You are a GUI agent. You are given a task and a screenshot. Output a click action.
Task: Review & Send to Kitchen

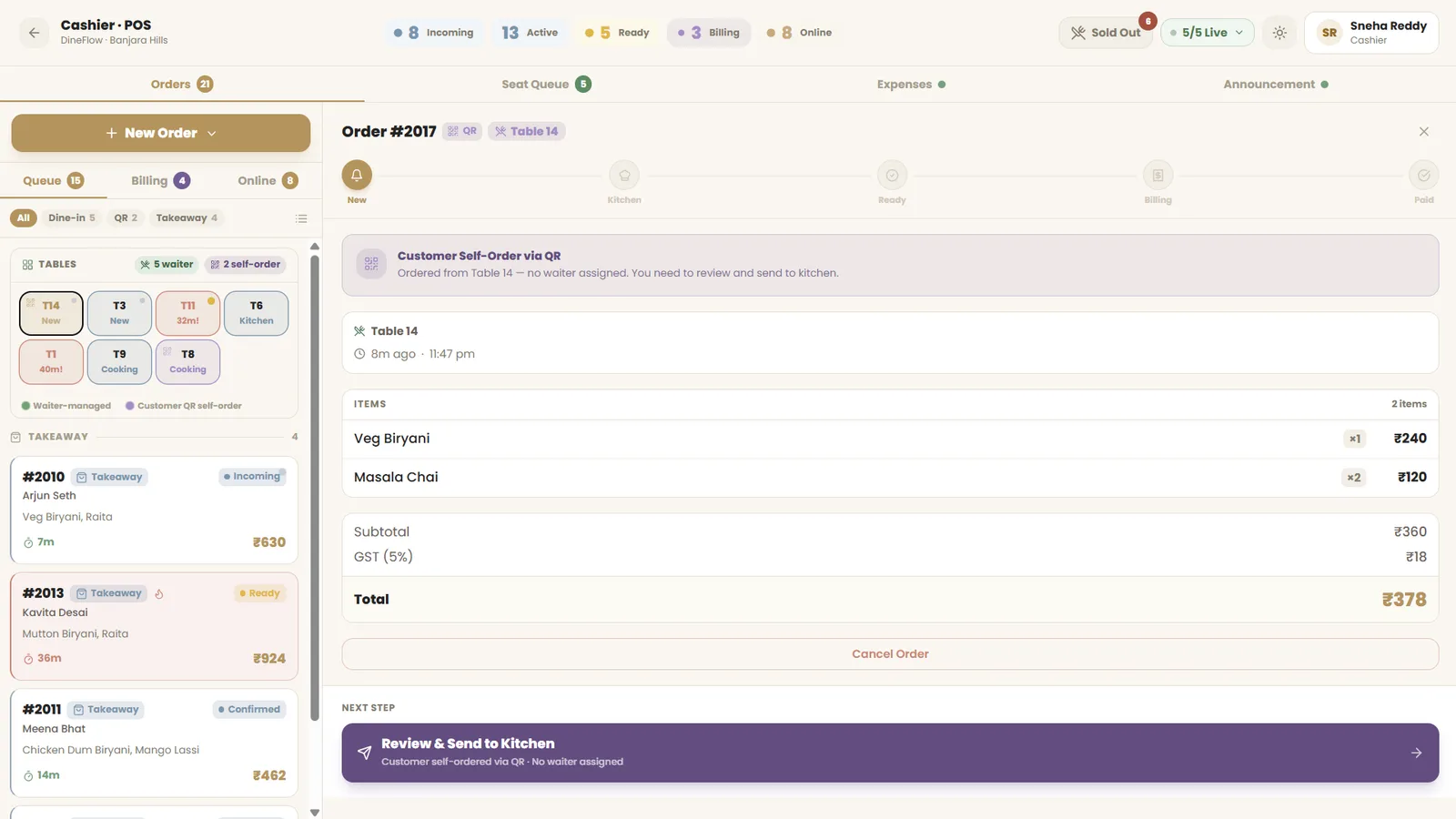[x=890, y=753]
